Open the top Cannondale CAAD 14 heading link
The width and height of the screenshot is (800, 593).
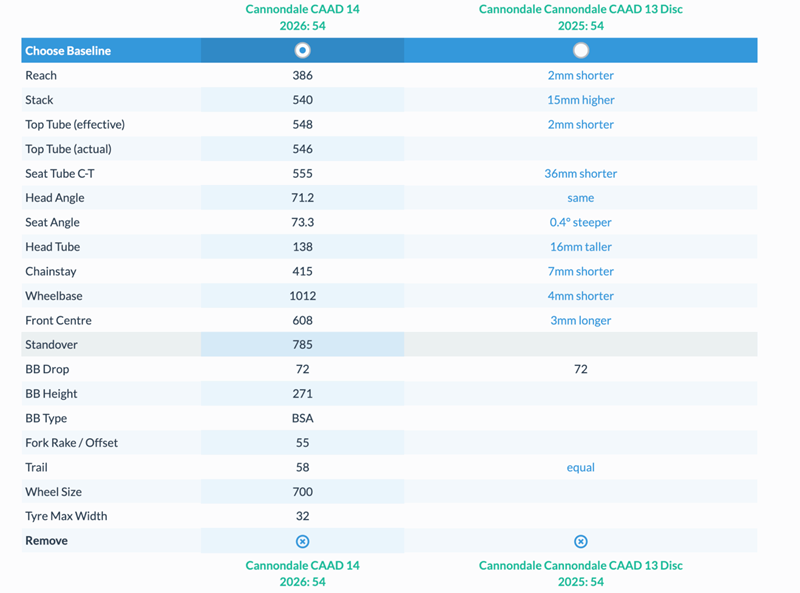point(303,10)
